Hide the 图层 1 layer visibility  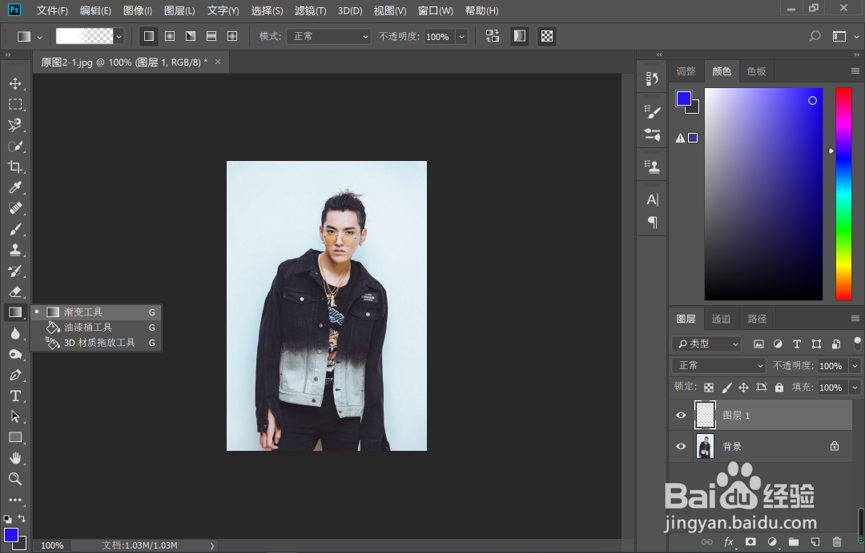[x=681, y=415]
